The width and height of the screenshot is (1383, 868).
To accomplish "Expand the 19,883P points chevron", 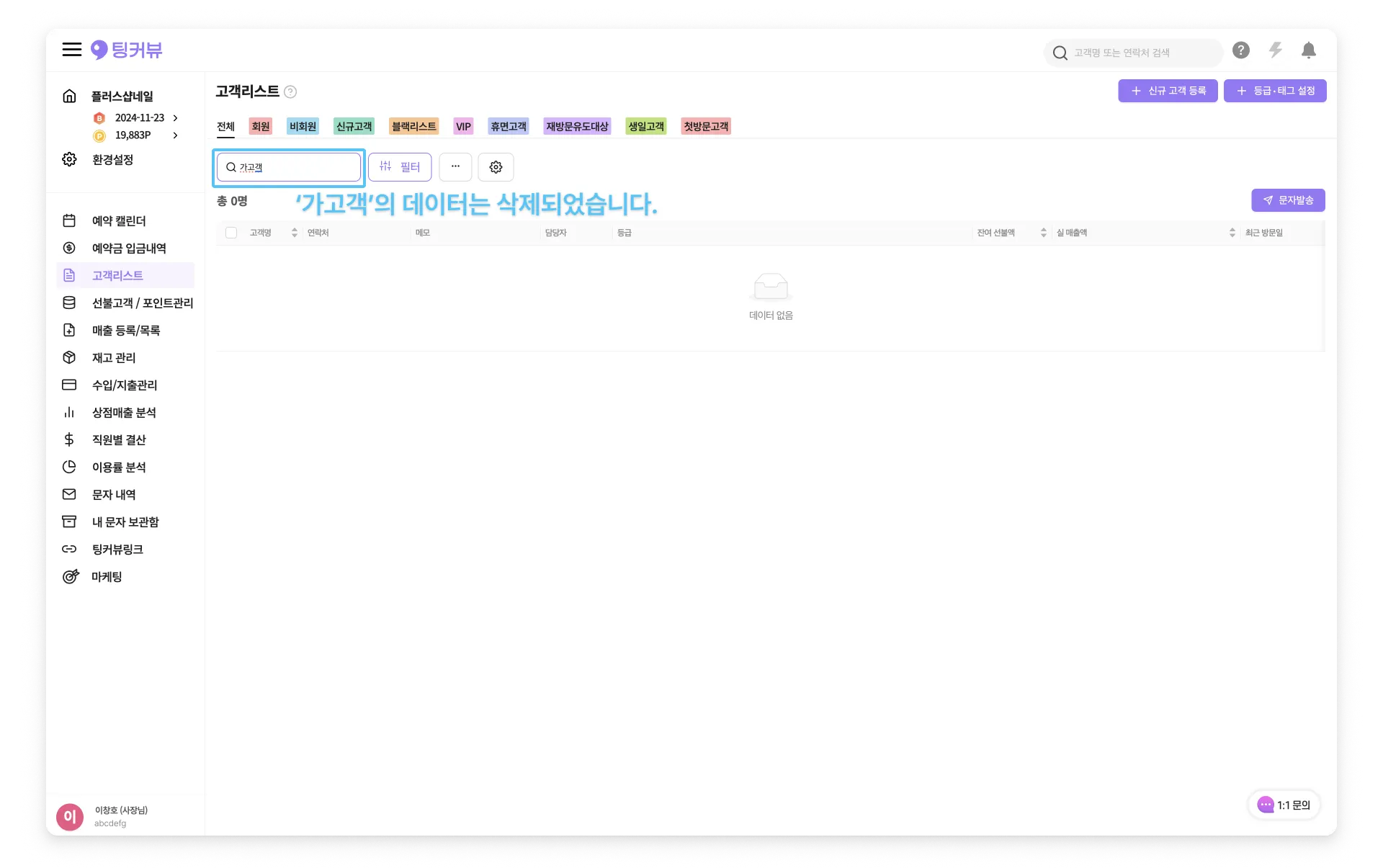I will [x=175, y=135].
